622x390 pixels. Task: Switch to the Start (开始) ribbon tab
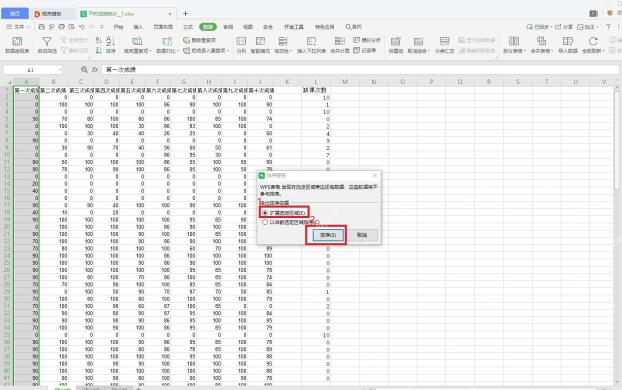click(x=118, y=27)
